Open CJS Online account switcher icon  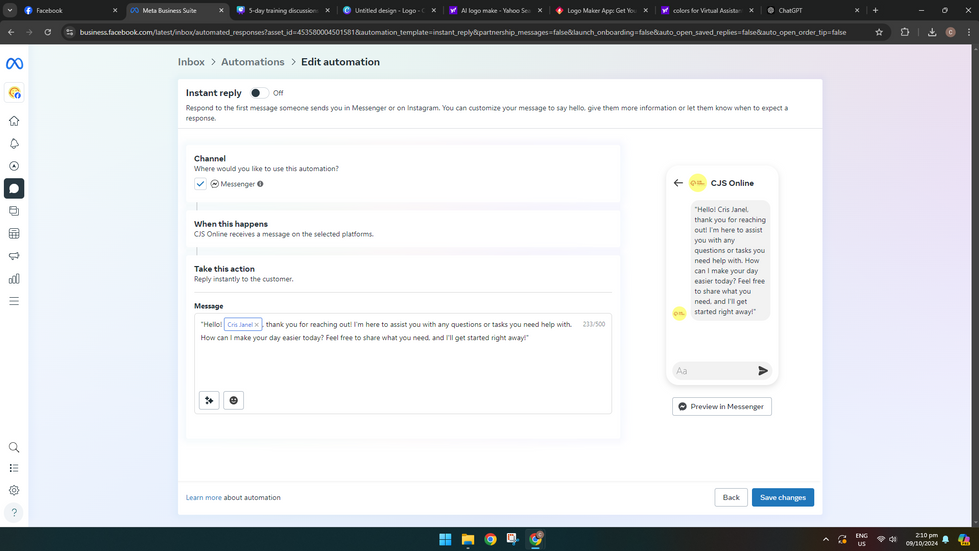coord(14,93)
